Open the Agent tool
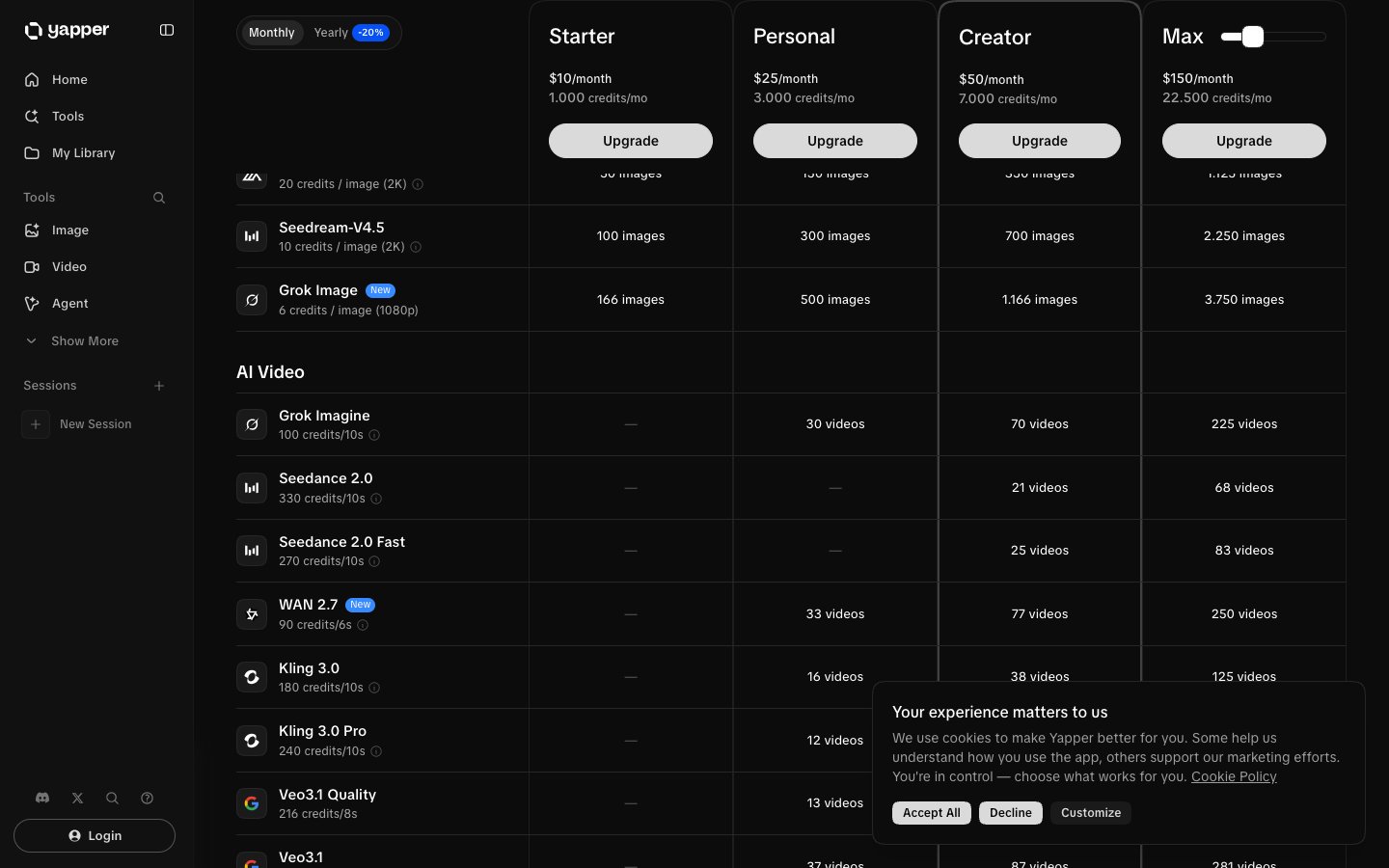This screenshot has width=1389, height=868. pos(69,303)
